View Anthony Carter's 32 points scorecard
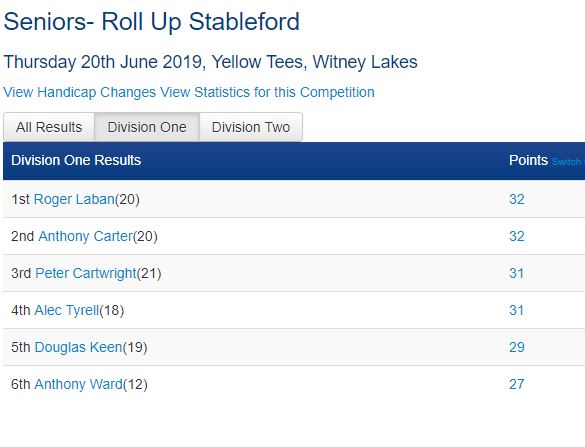Viewport: 585px width, 447px height. coord(517,236)
